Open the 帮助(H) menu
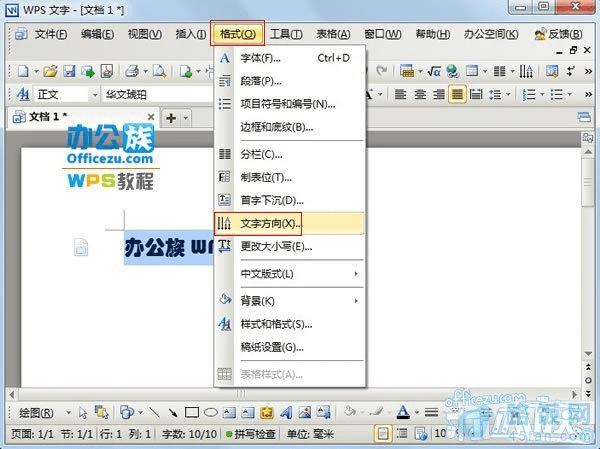 433,34
